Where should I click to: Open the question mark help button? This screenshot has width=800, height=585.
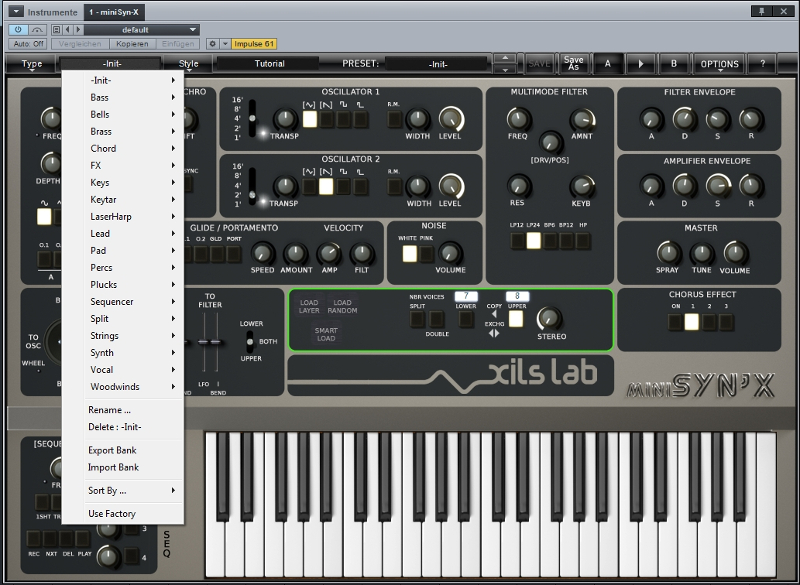pos(762,64)
